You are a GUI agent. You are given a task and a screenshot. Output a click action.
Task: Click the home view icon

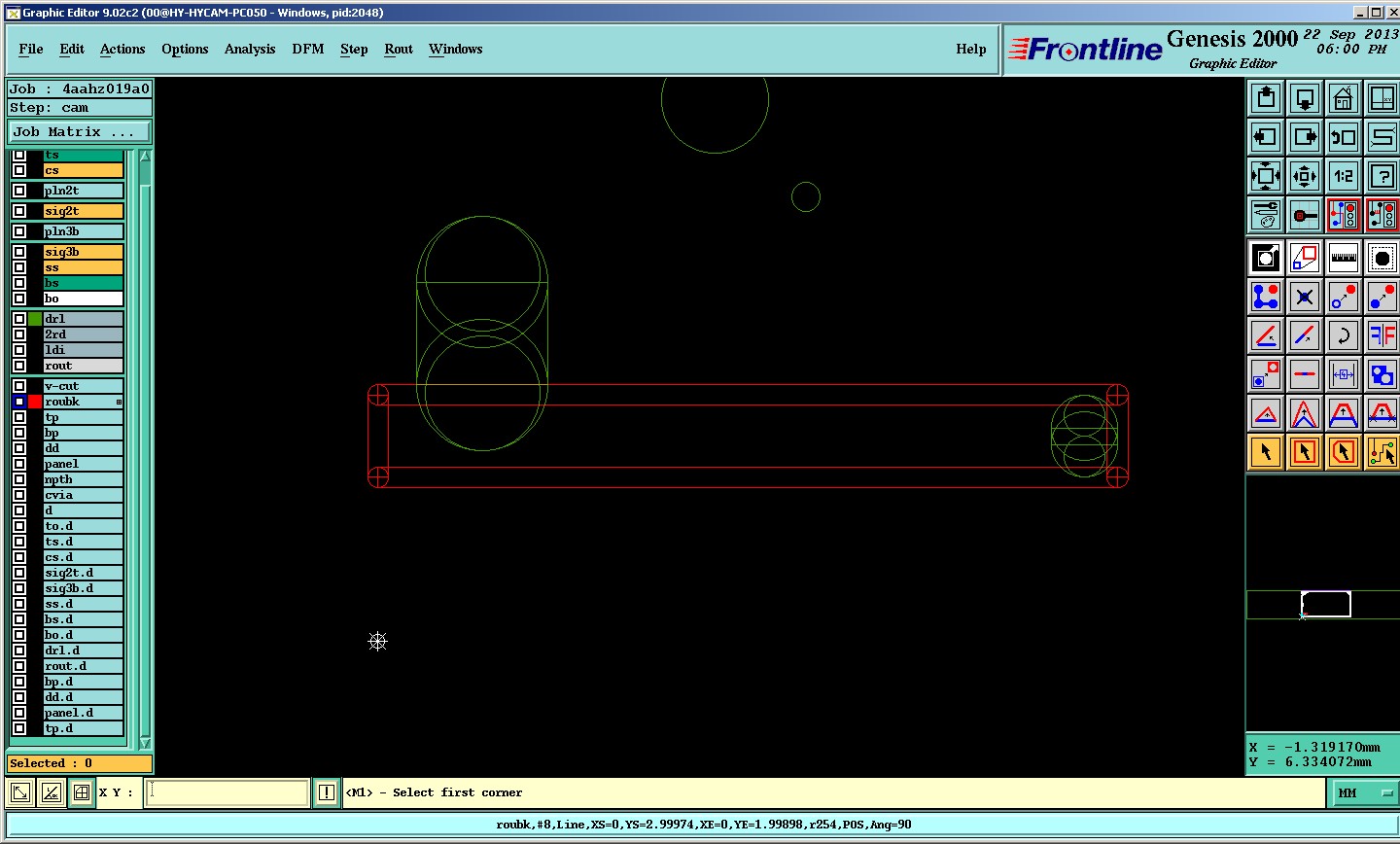point(1344,98)
